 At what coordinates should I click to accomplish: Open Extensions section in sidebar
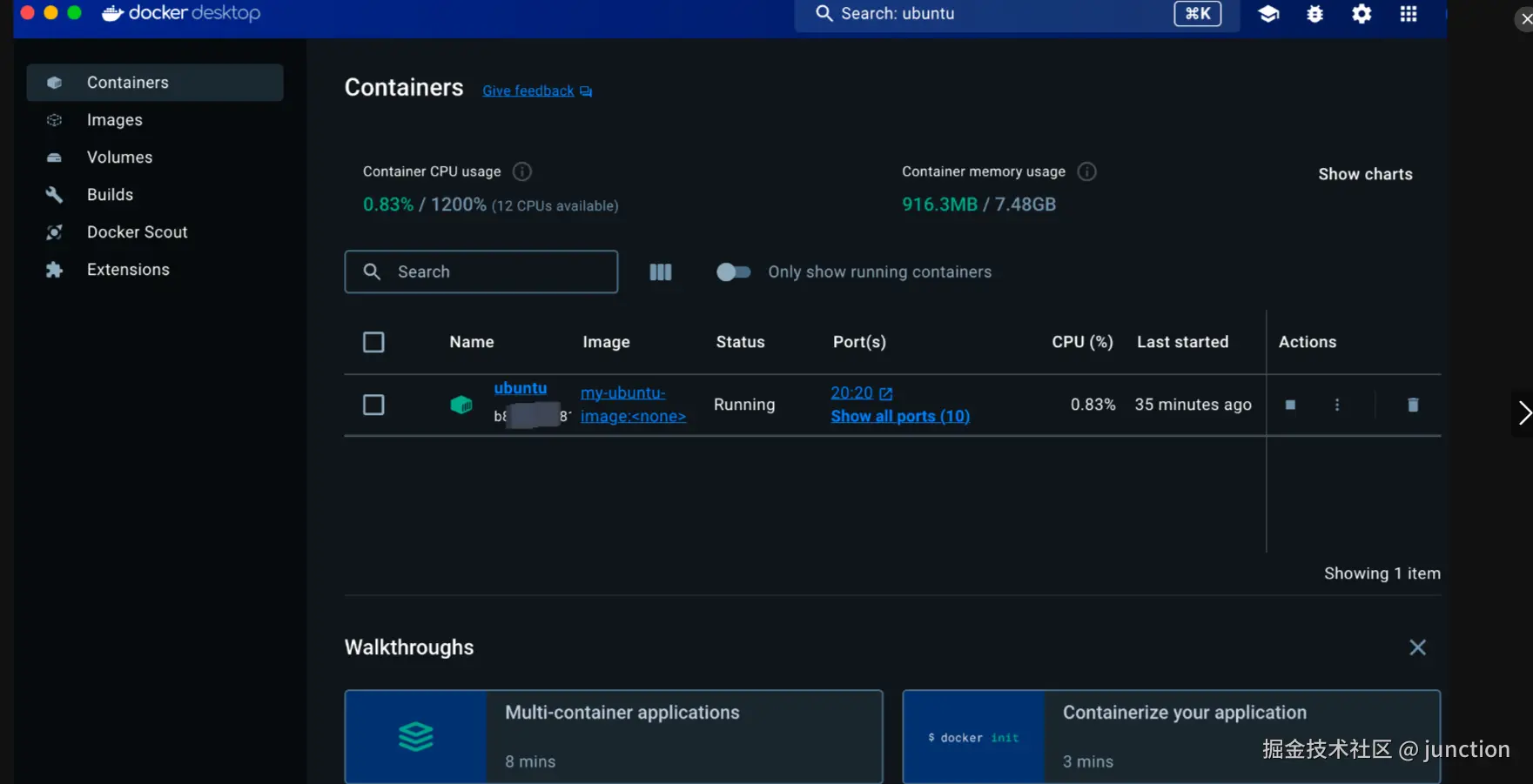pyautogui.click(x=155, y=270)
